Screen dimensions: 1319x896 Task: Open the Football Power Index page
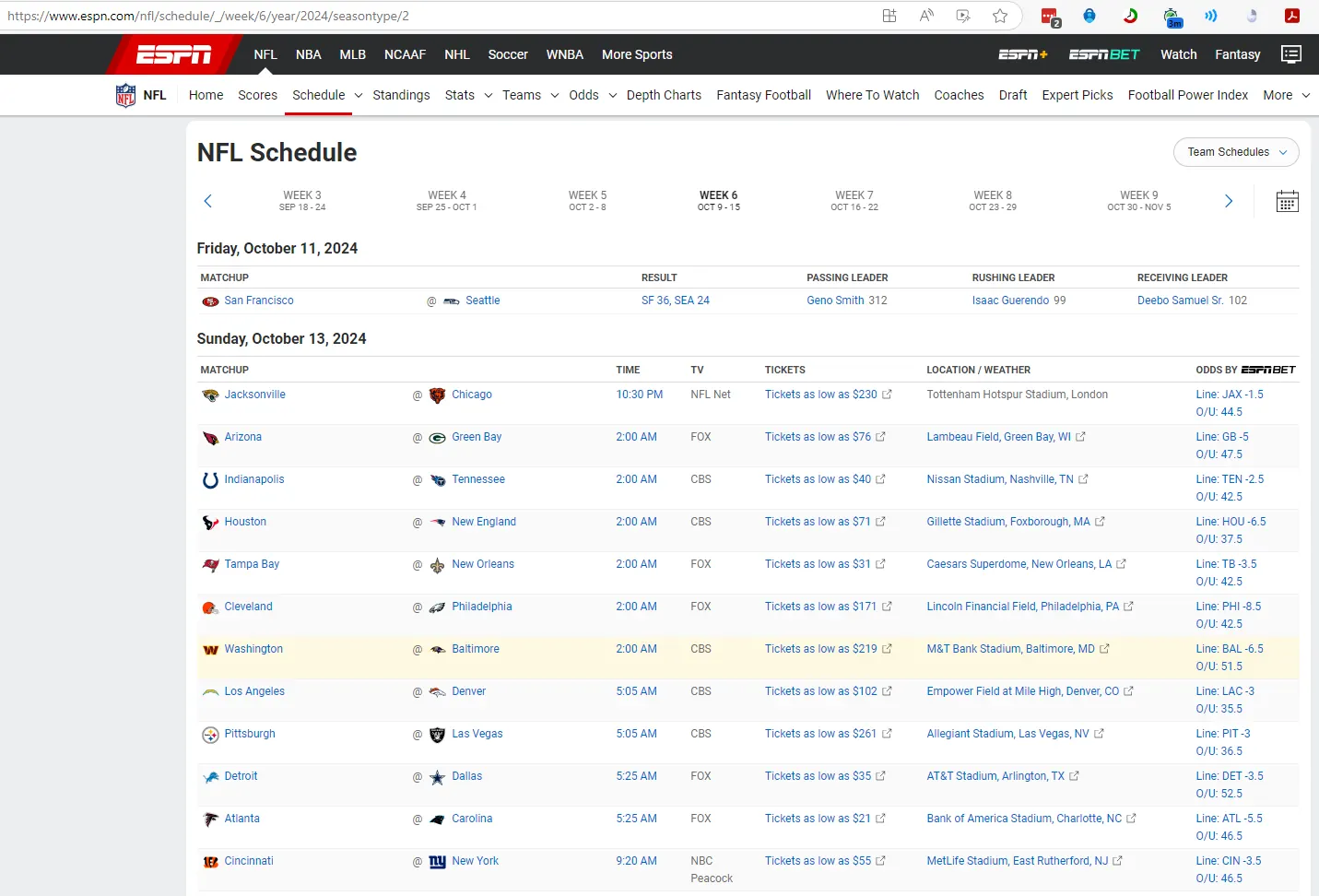pos(1187,95)
